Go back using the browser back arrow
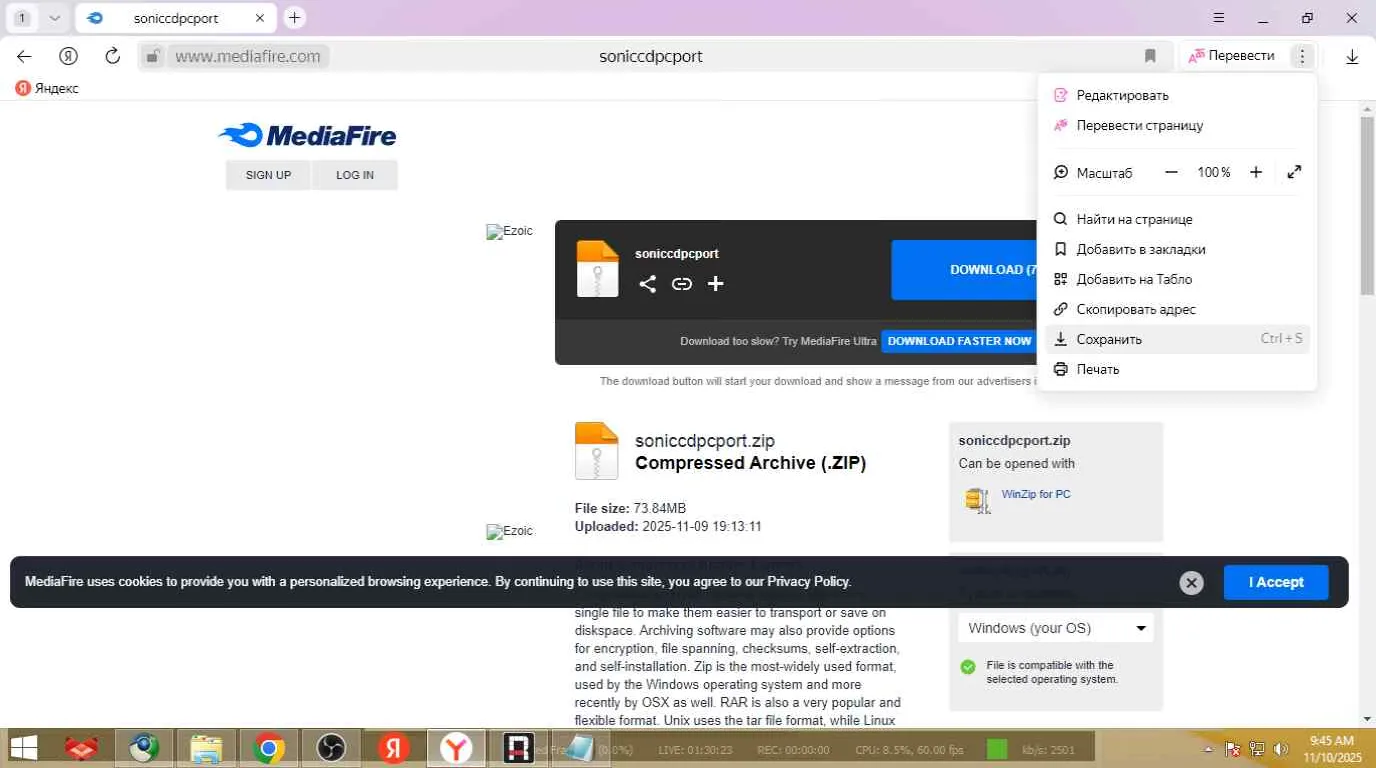 pos(24,56)
